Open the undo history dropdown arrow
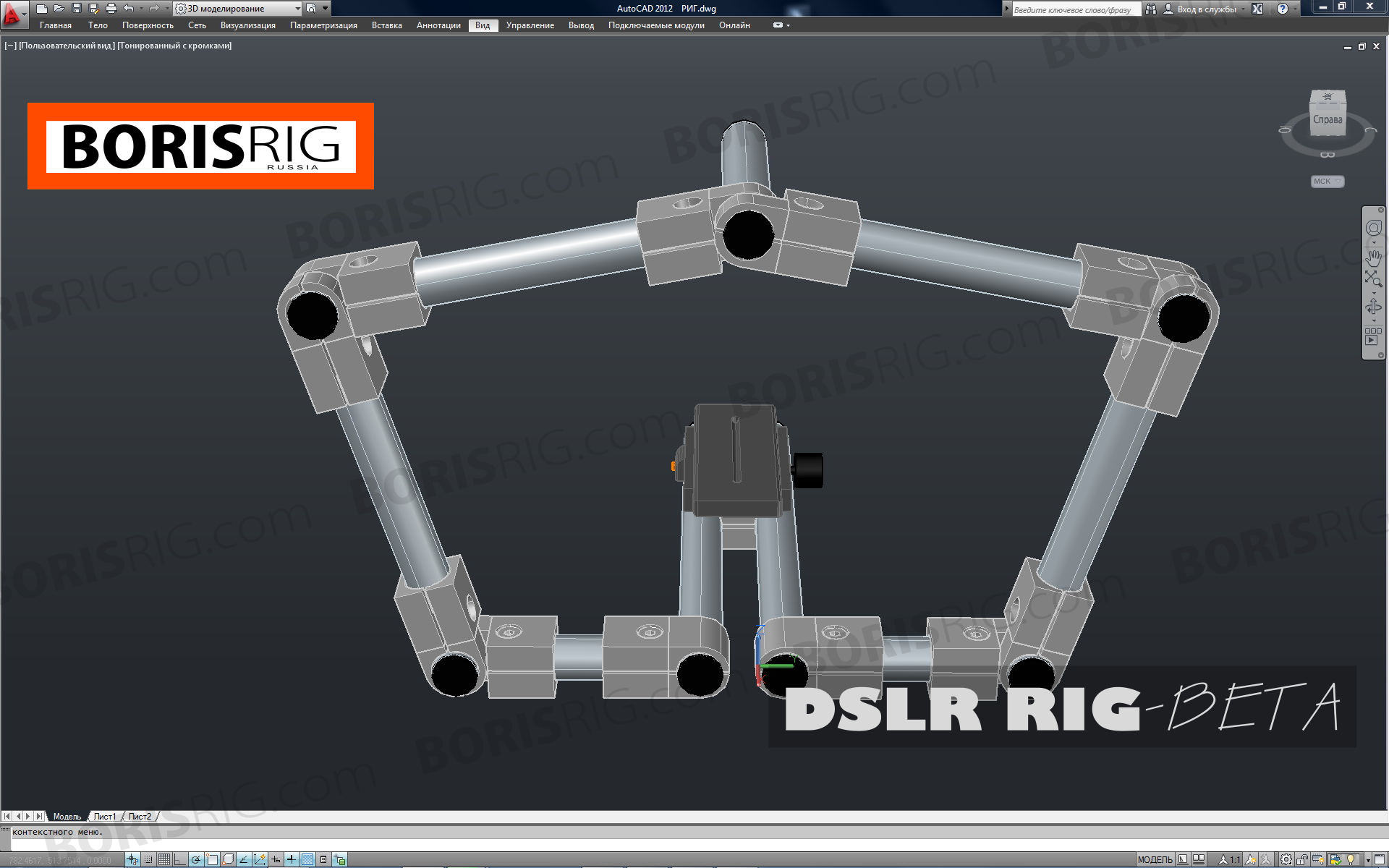Image resolution: width=1389 pixels, height=868 pixels. (x=141, y=9)
